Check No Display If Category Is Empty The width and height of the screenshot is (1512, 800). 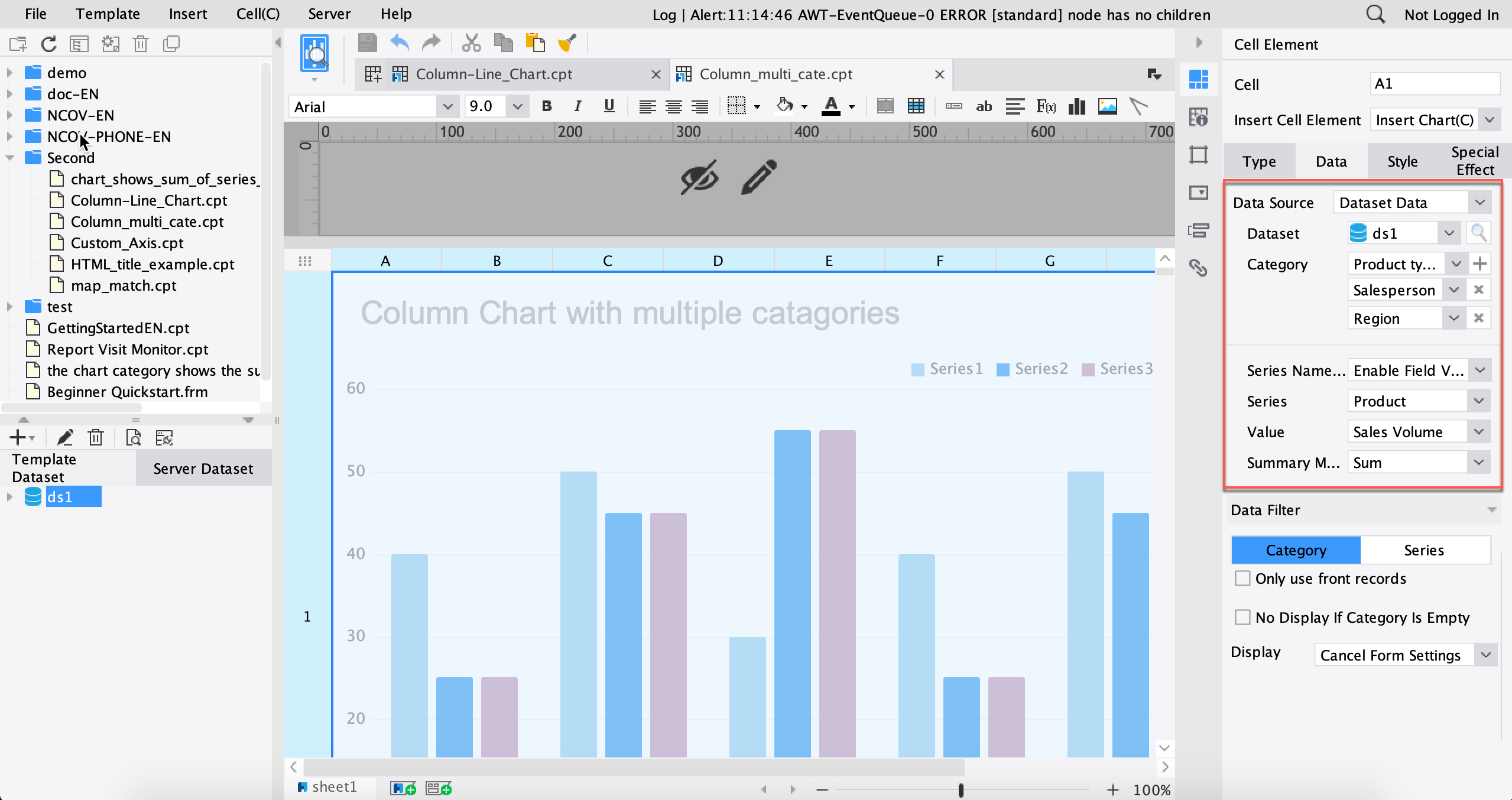[x=1242, y=617]
